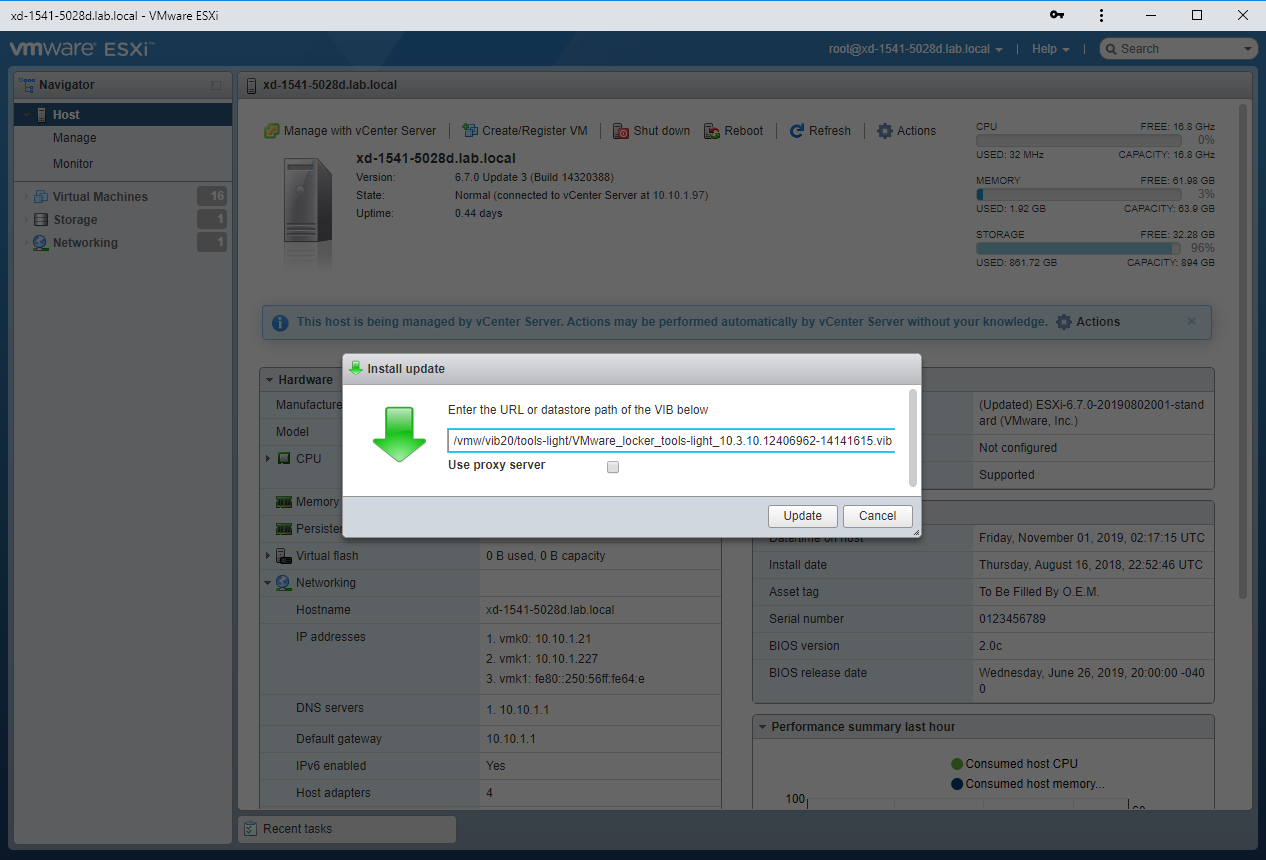This screenshot has width=1266, height=860.
Task: Click the Update button in Install update dialog
Action: (802, 516)
